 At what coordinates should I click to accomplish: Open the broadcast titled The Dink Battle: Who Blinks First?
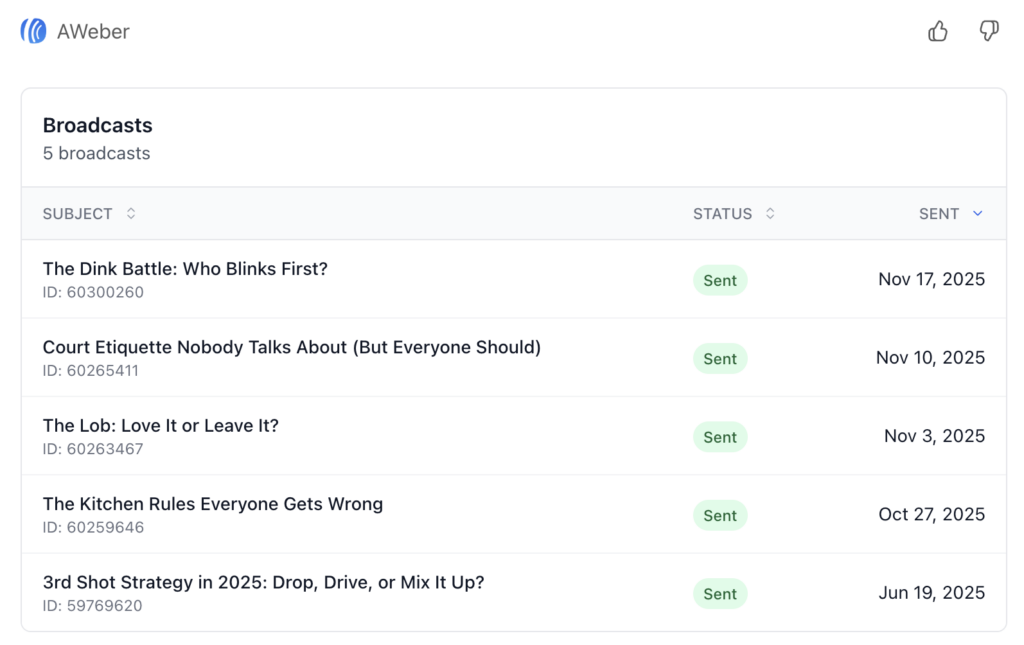185,268
